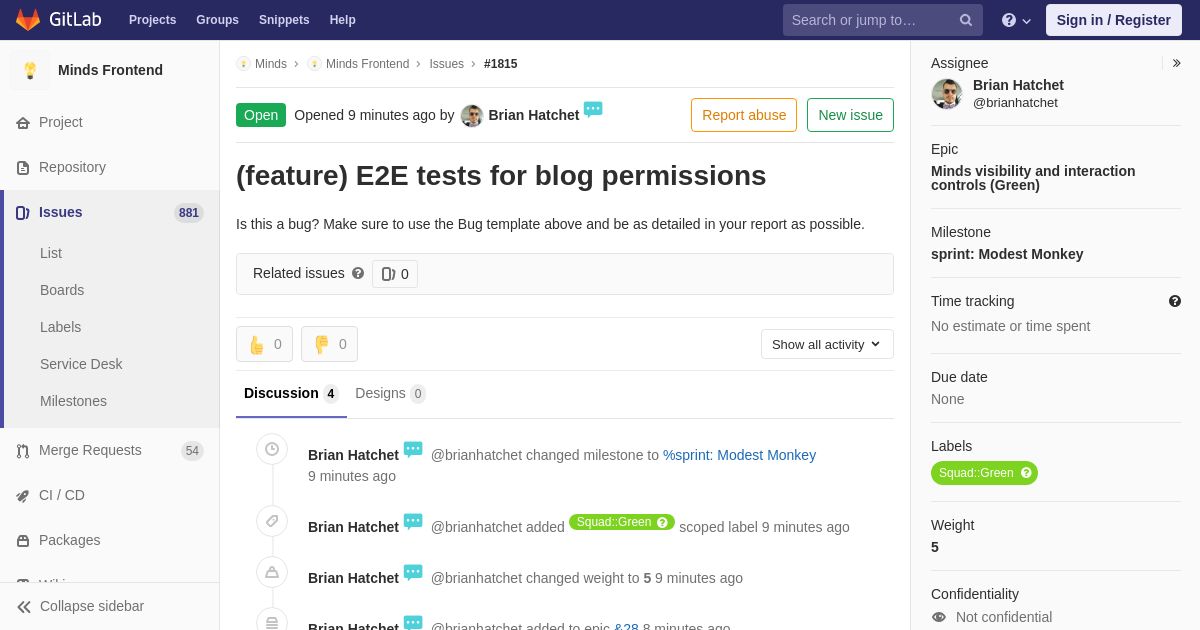Open the Projects menu in the top bar
1200x630 pixels.
pyautogui.click(x=152, y=20)
